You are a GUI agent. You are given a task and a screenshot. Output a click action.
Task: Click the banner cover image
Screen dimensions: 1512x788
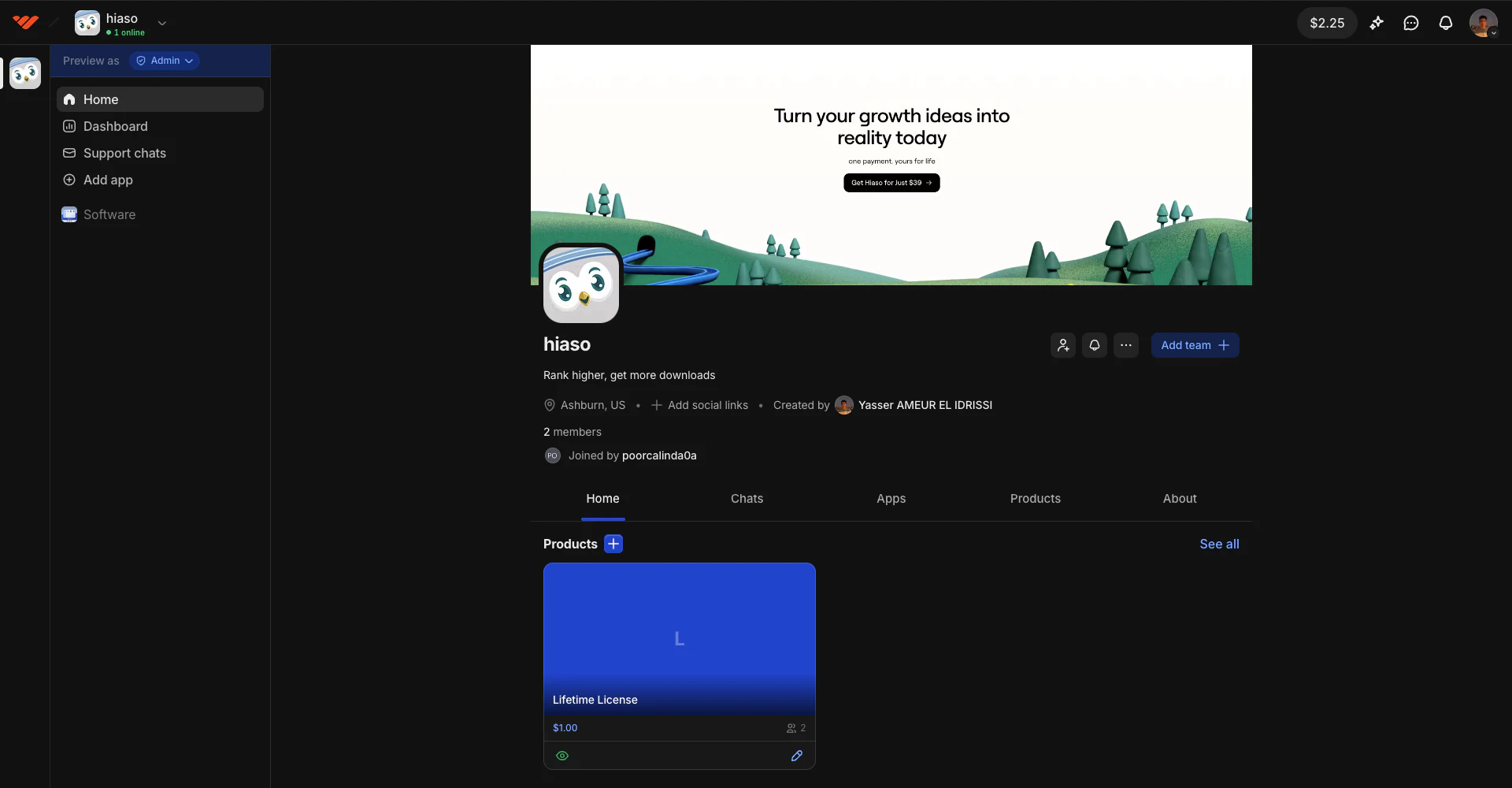point(891,165)
